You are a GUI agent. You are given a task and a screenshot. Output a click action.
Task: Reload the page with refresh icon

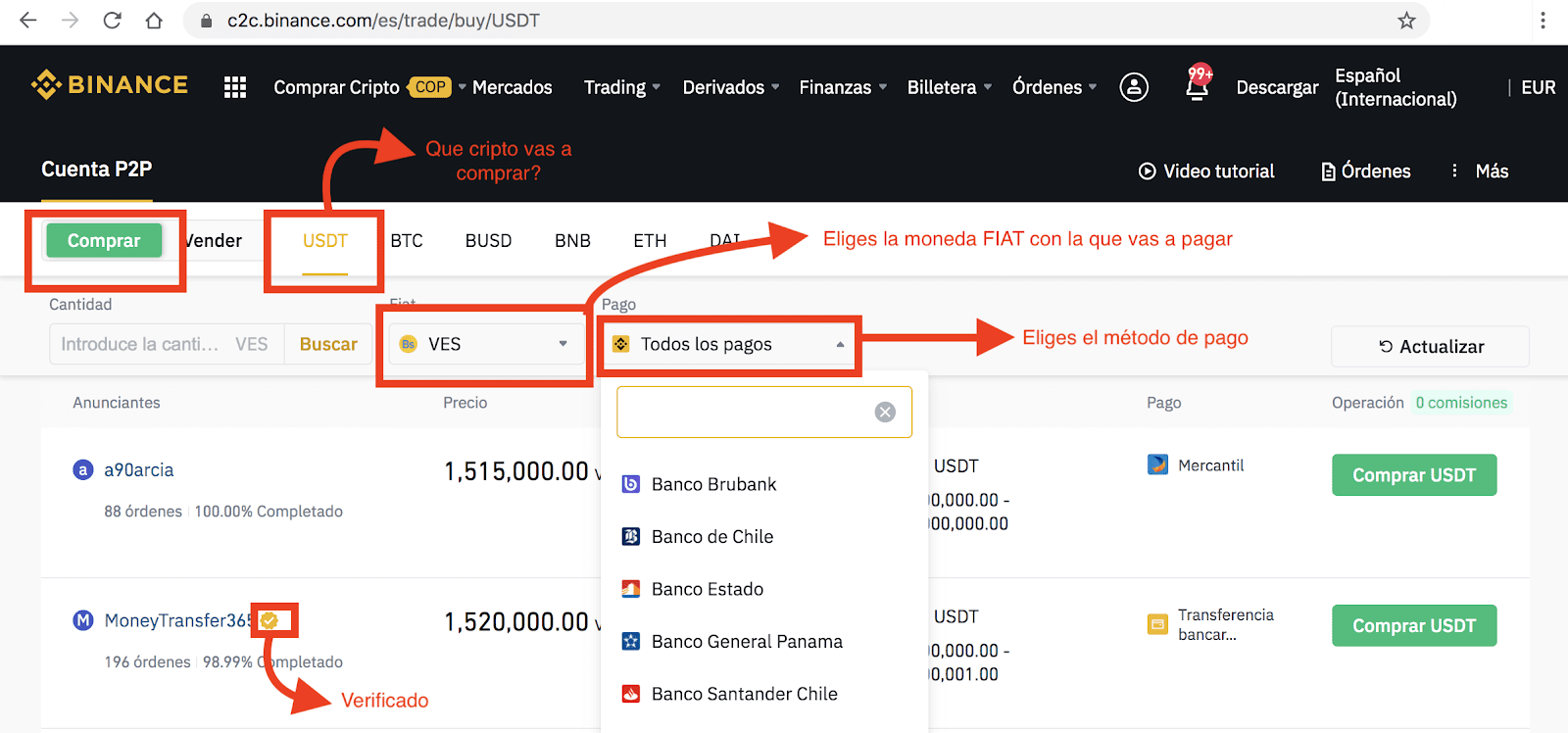coord(112,21)
